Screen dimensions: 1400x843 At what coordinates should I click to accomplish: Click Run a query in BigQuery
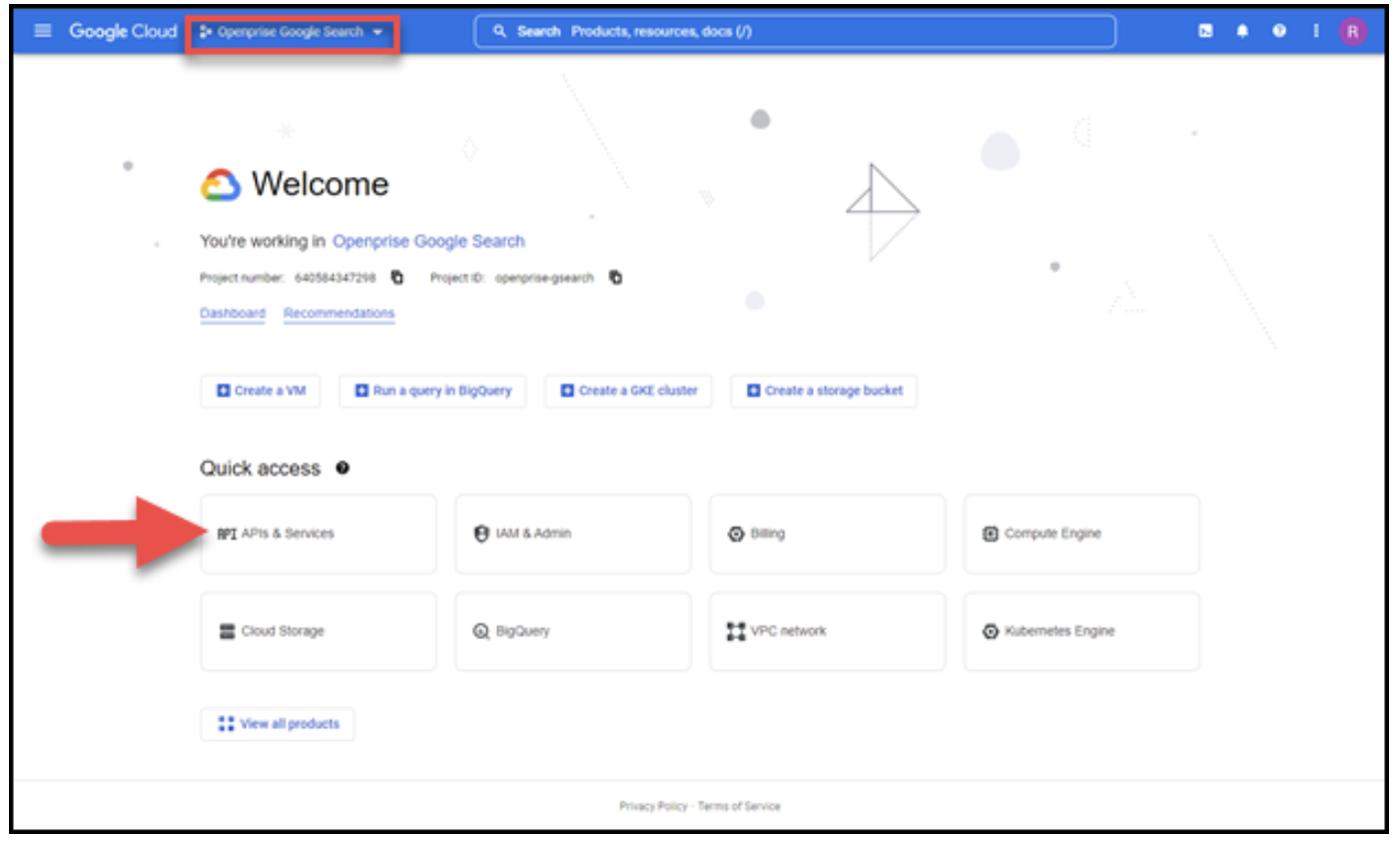click(432, 391)
